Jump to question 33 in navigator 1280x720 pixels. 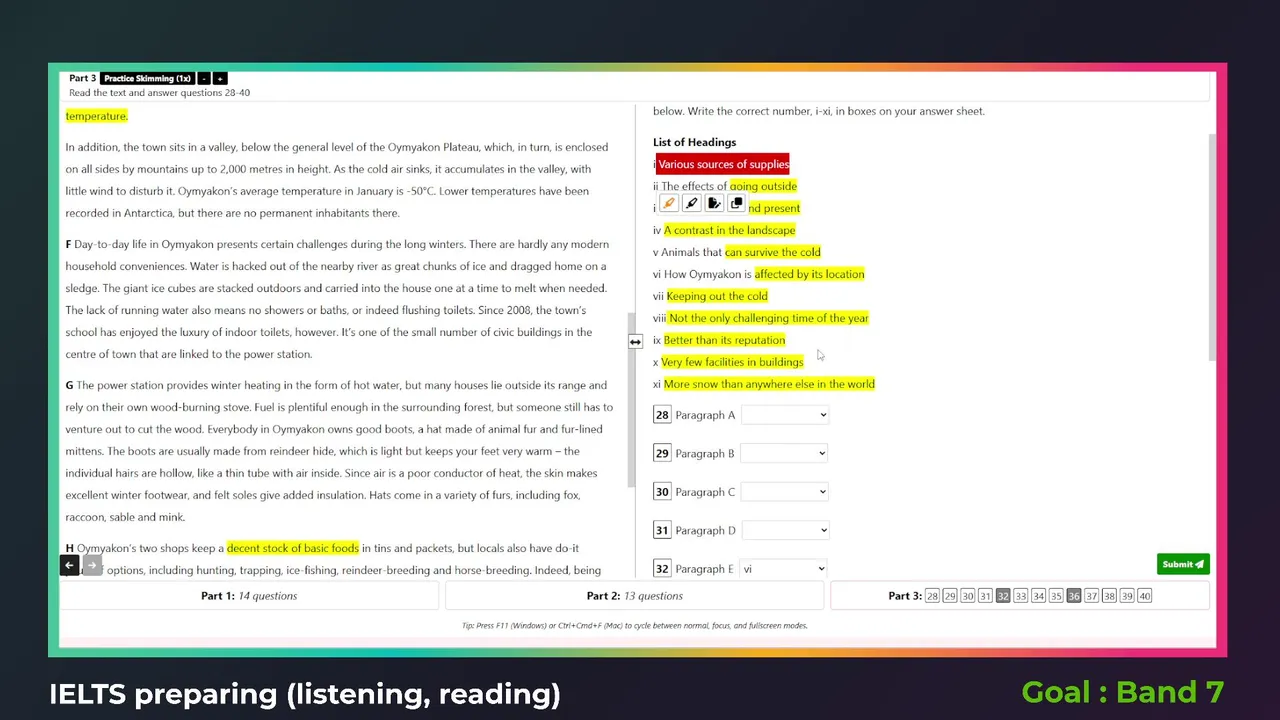(x=1021, y=596)
